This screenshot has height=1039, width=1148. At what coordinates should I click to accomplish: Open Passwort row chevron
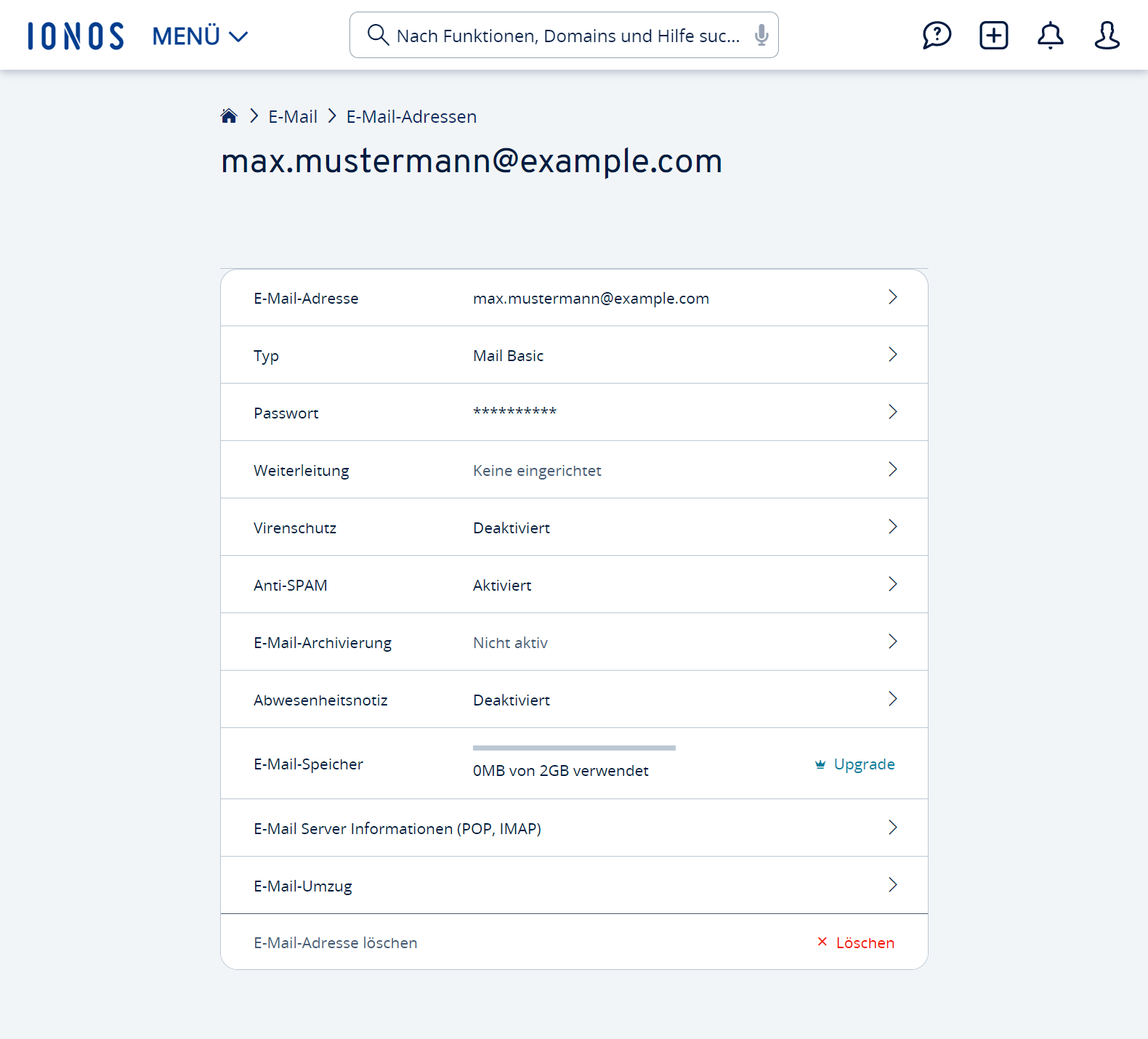[893, 412]
